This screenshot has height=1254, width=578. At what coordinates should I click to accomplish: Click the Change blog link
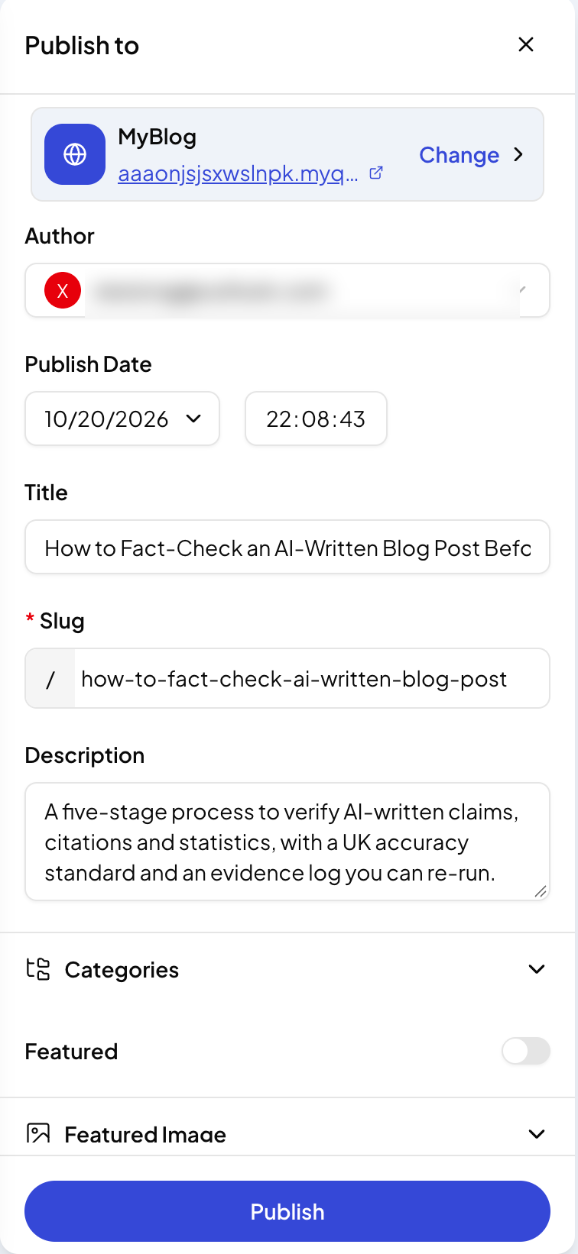459,155
